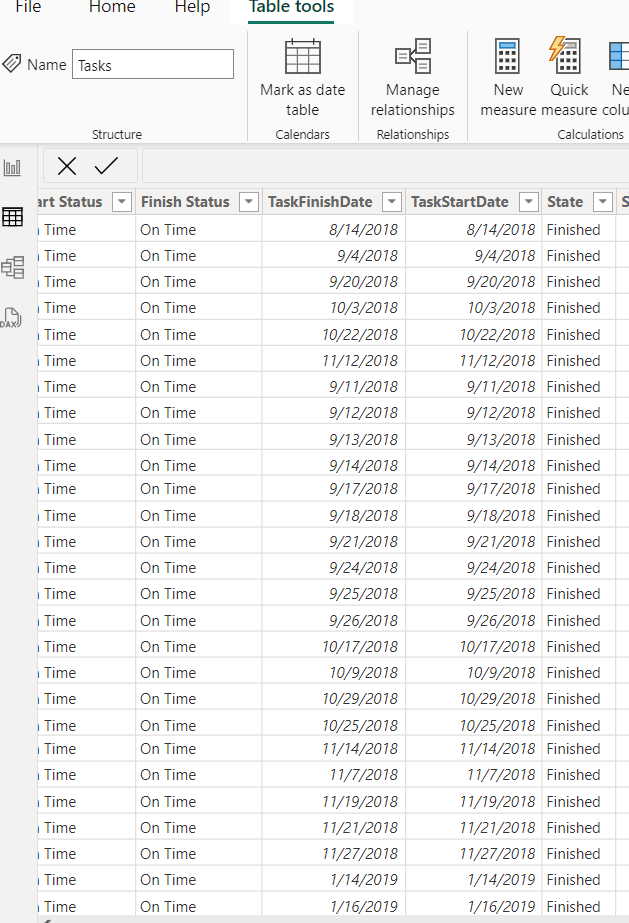Screen dimensions: 629x923
Task: Click the New column icon
Action: pyautogui.click(x=618, y=56)
